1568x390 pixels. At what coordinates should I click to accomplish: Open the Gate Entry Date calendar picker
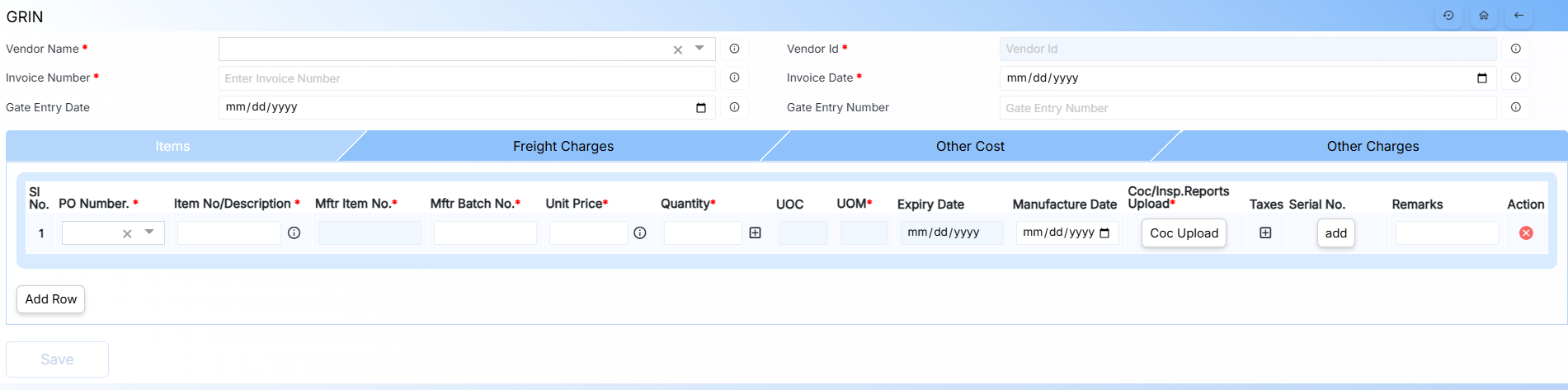[x=701, y=107]
